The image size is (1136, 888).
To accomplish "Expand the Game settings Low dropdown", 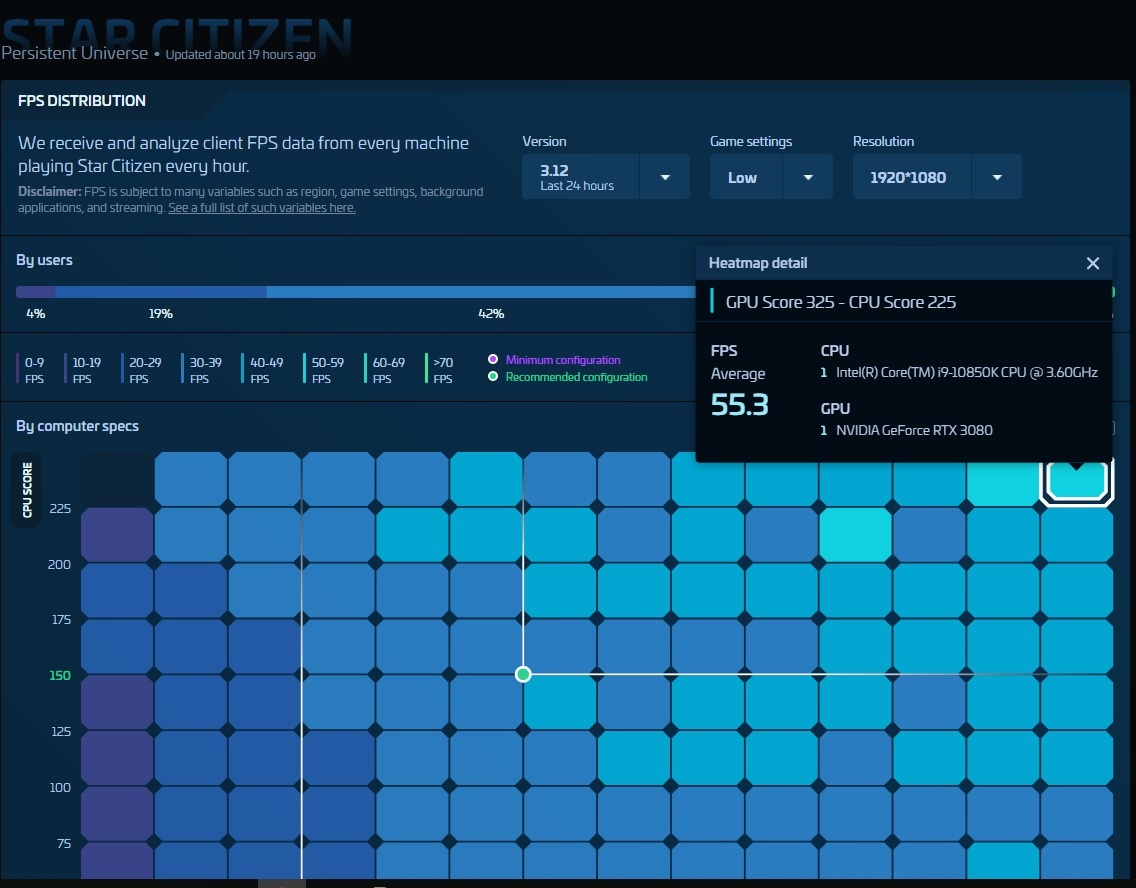I will point(808,177).
